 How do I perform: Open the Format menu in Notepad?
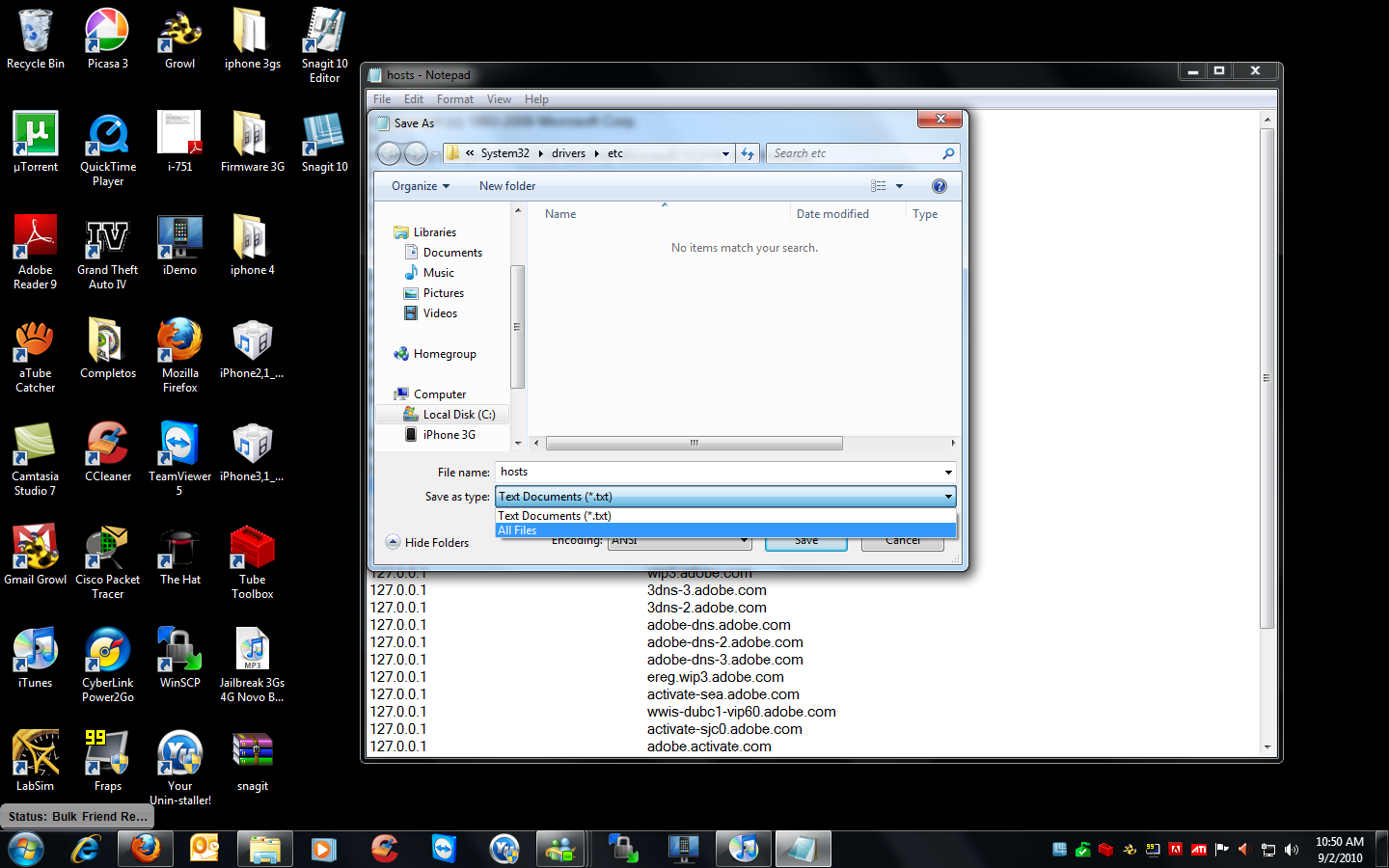455,99
